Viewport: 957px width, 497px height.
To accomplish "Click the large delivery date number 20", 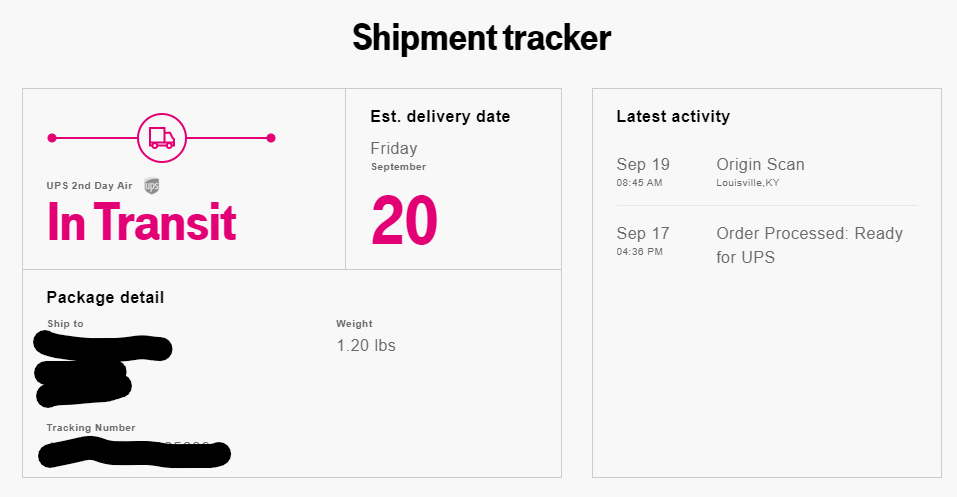I will coord(404,220).
